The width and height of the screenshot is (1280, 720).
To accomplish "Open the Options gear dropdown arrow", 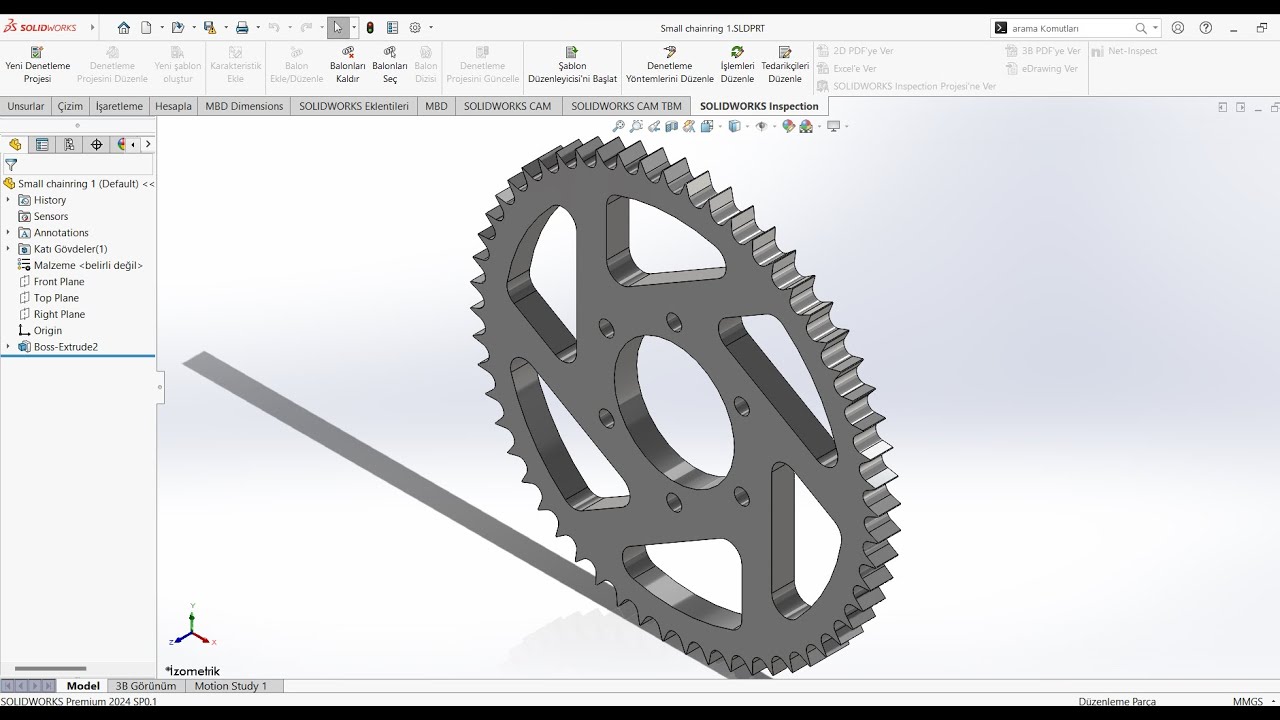I will [x=430, y=28].
